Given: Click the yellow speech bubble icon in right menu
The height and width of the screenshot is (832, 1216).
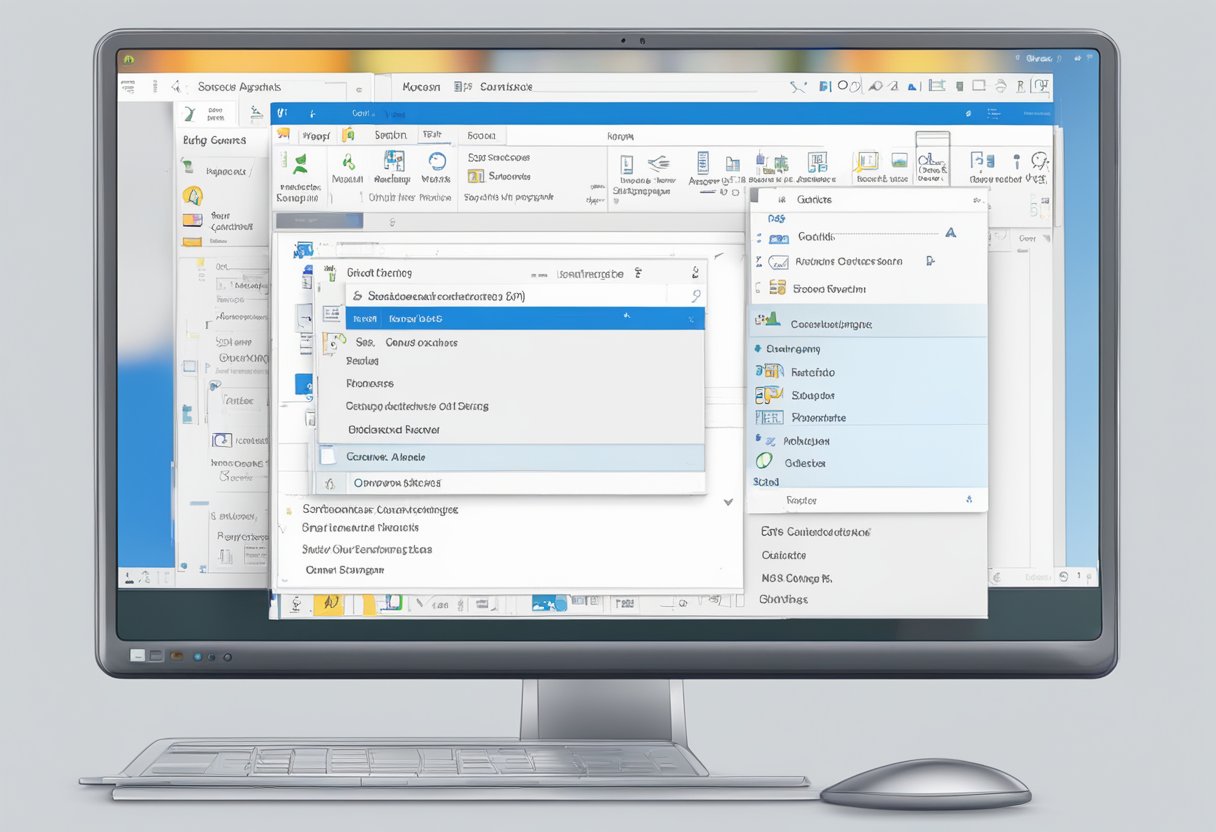Looking at the screenshot, I should click(x=768, y=395).
